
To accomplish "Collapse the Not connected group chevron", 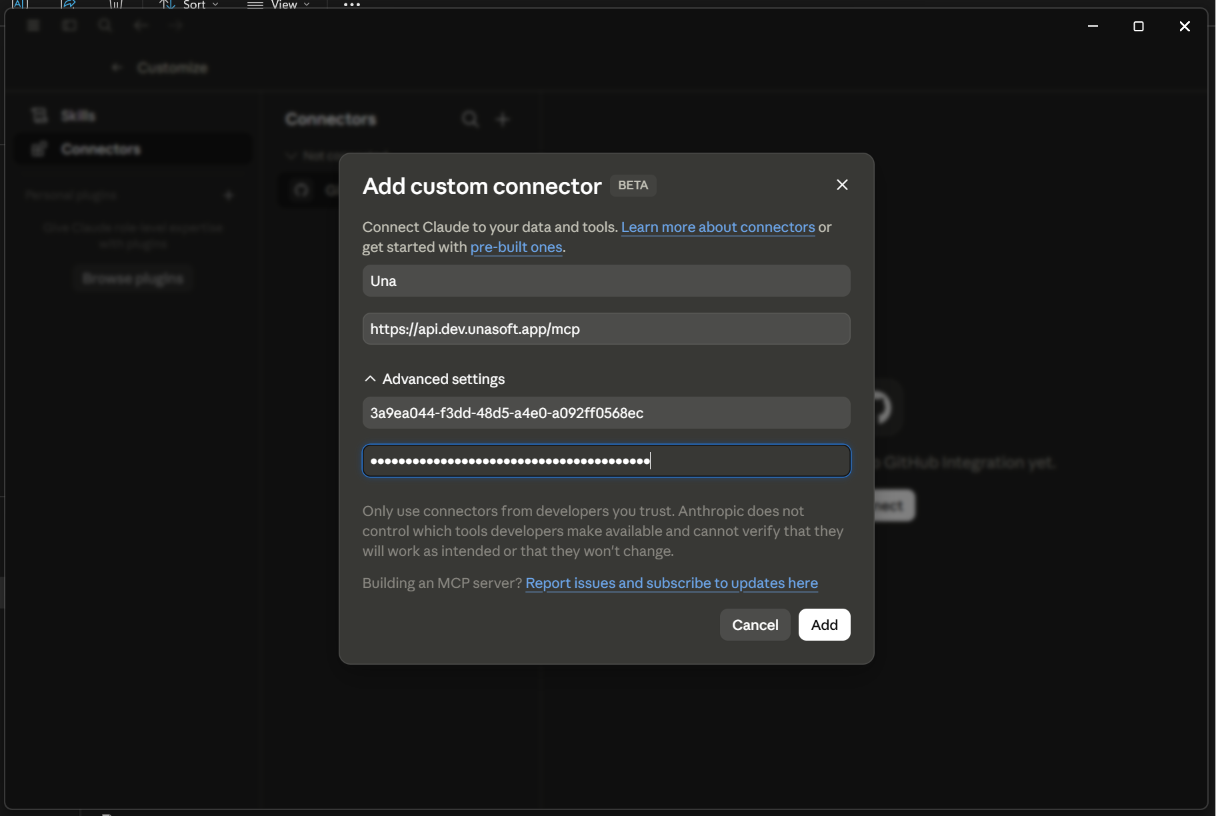I will (x=291, y=156).
